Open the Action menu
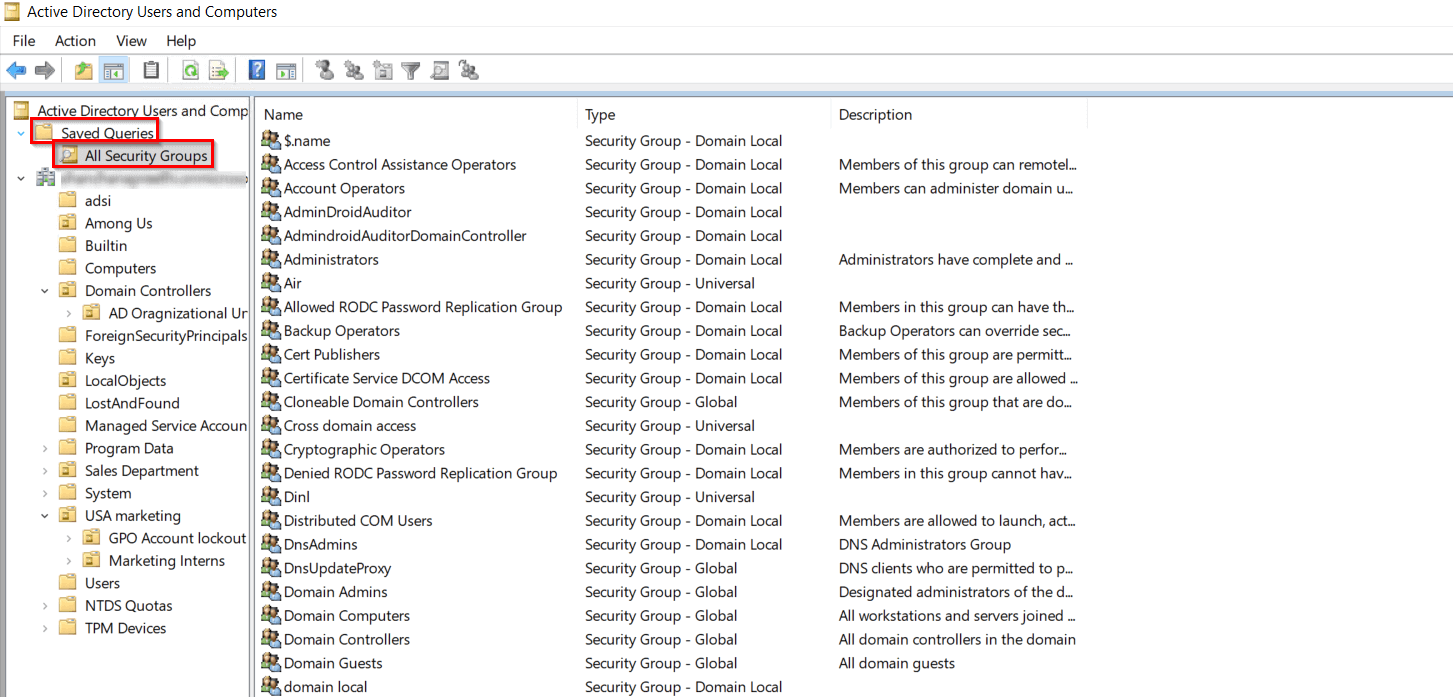1453x697 pixels. 75,41
